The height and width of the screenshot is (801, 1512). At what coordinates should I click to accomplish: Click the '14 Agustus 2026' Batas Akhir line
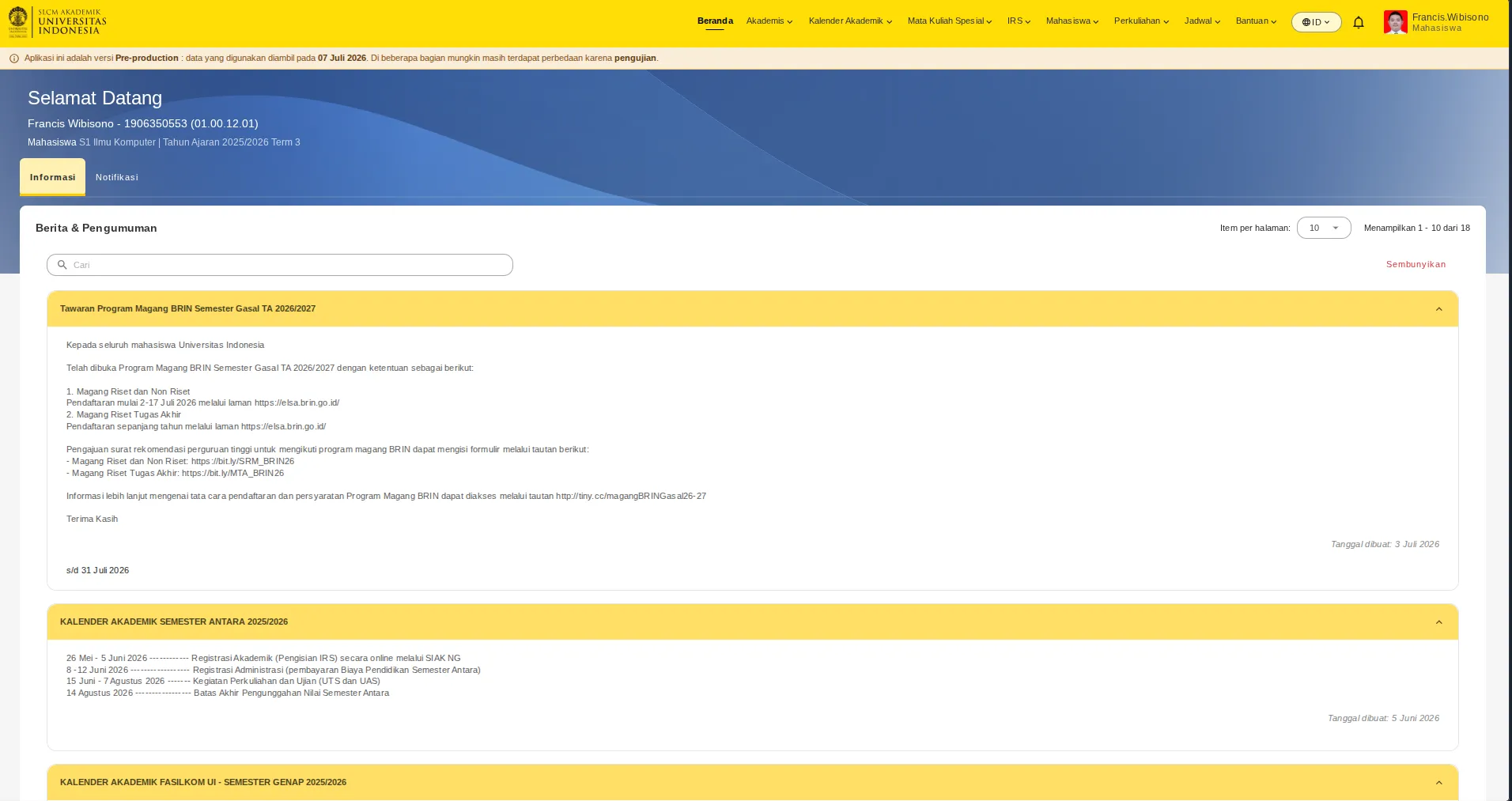(x=228, y=693)
